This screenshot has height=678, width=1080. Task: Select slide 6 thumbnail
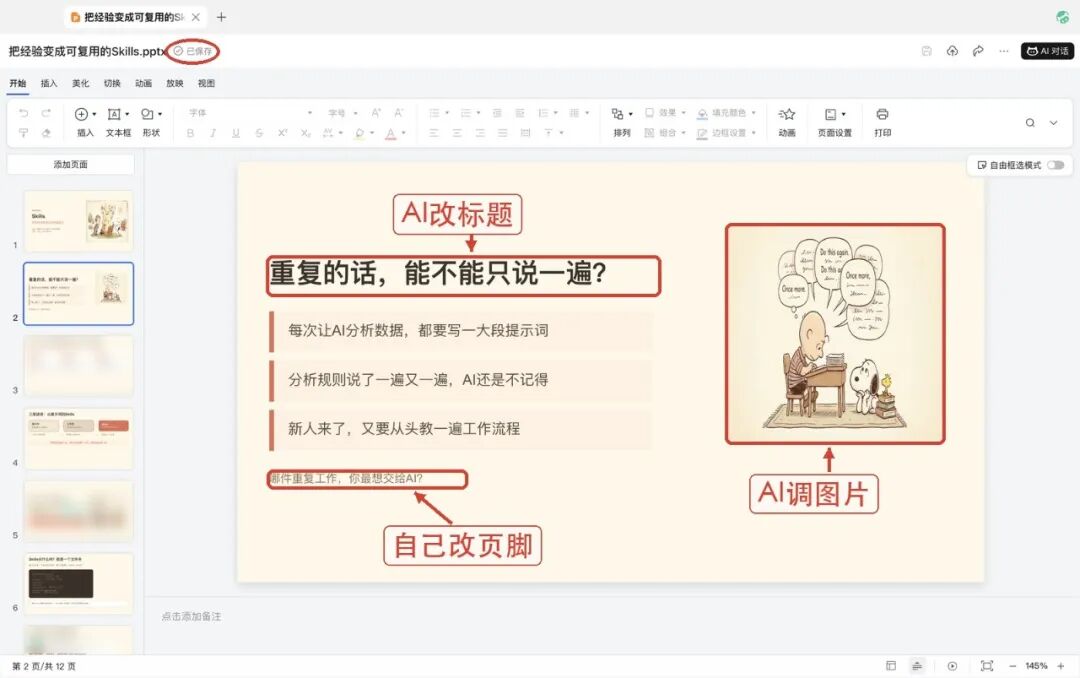[x=78, y=583]
